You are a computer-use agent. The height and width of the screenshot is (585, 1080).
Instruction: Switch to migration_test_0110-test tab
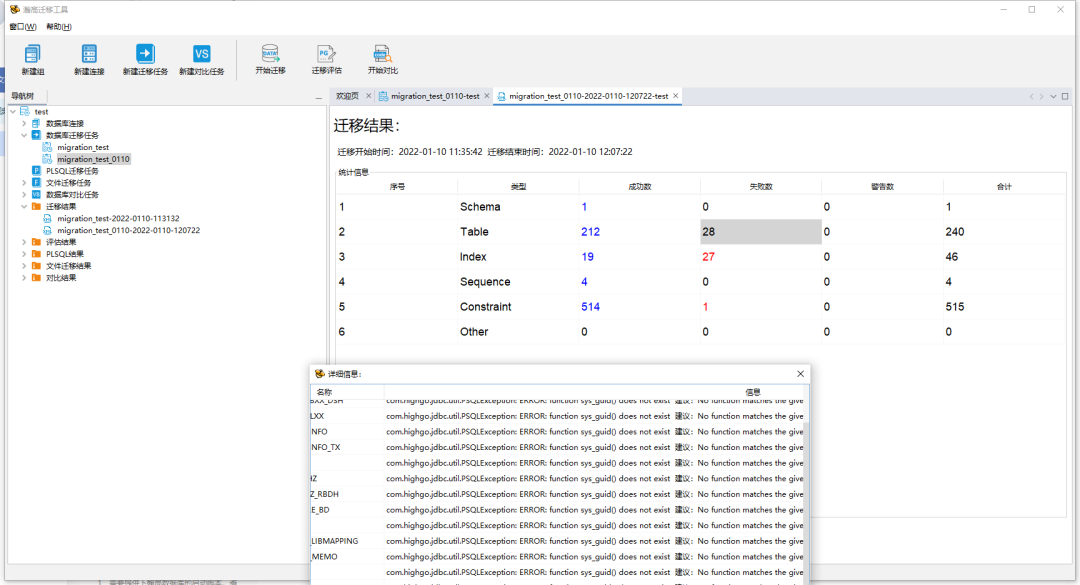435,96
